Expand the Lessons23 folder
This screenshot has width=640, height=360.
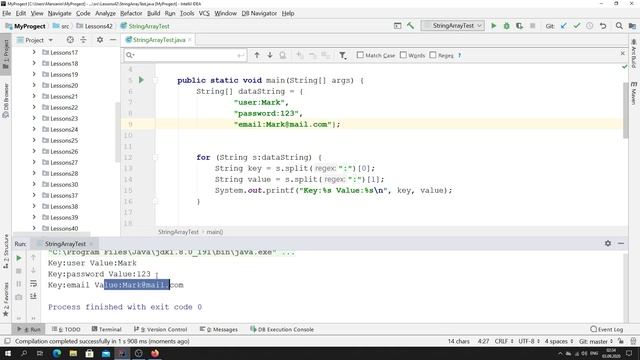pyautogui.click(x=34, y=118)
